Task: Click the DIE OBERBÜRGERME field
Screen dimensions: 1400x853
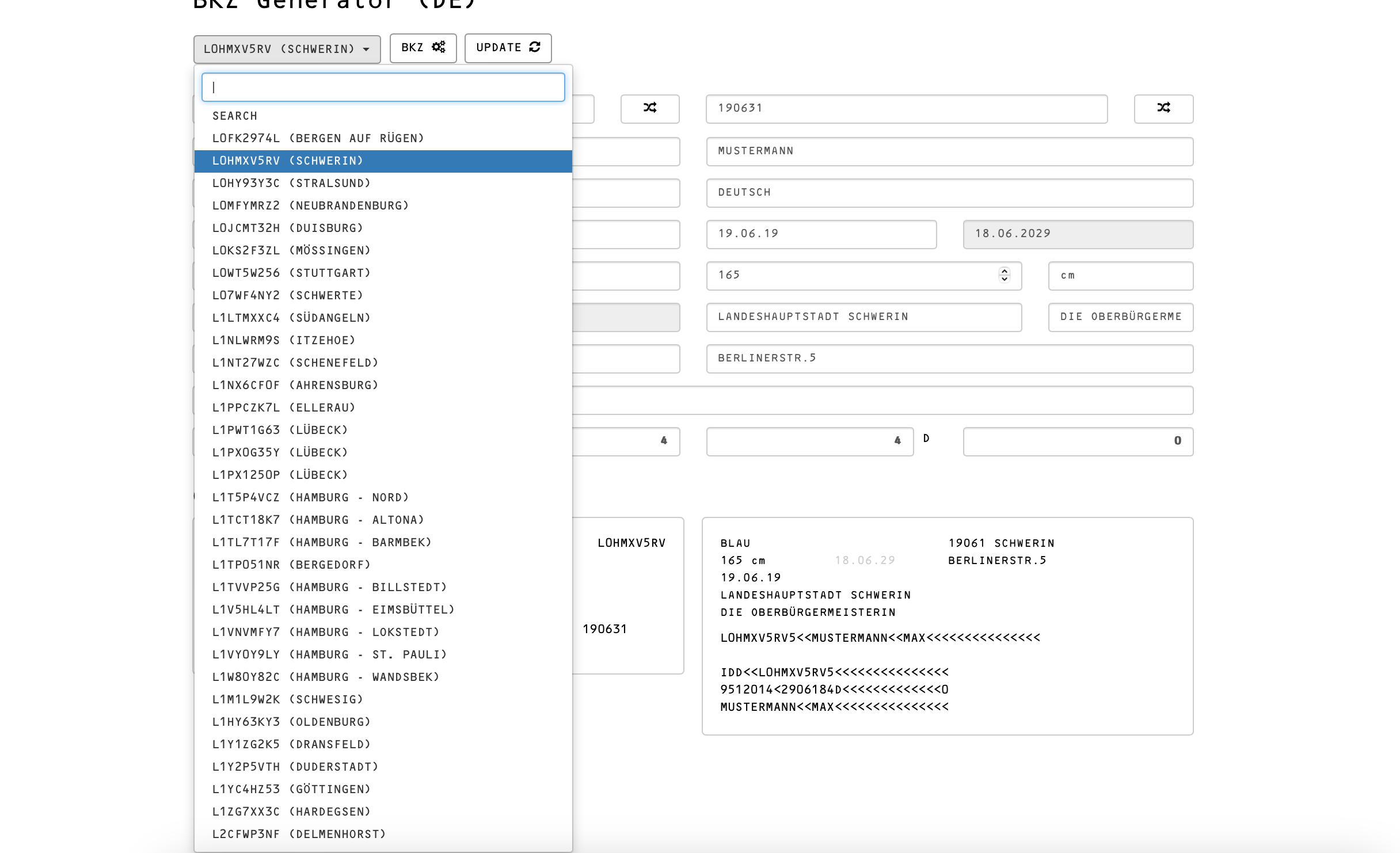Action: (1121, 317)
